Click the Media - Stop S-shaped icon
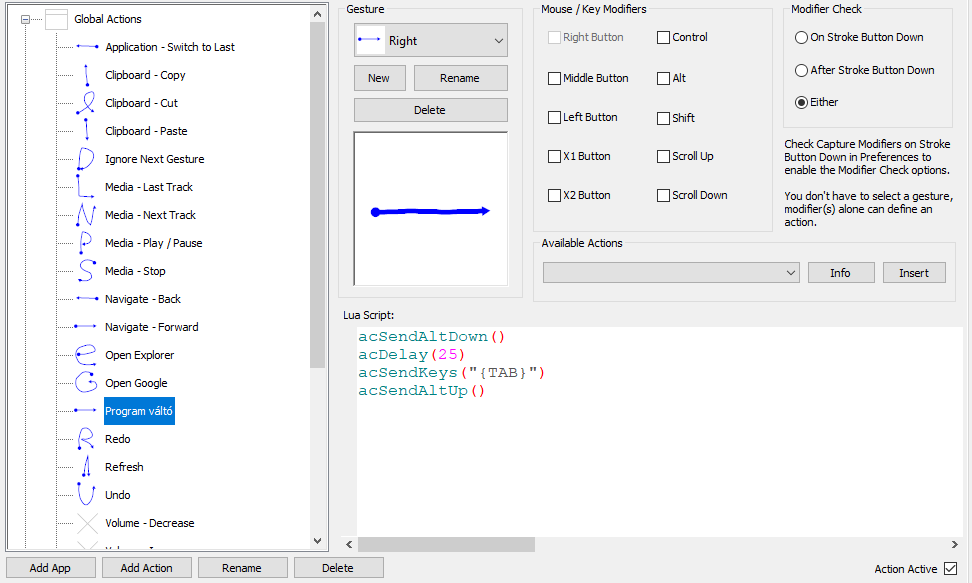The width and height of the screenshot is (972, 583). (87, 271)
